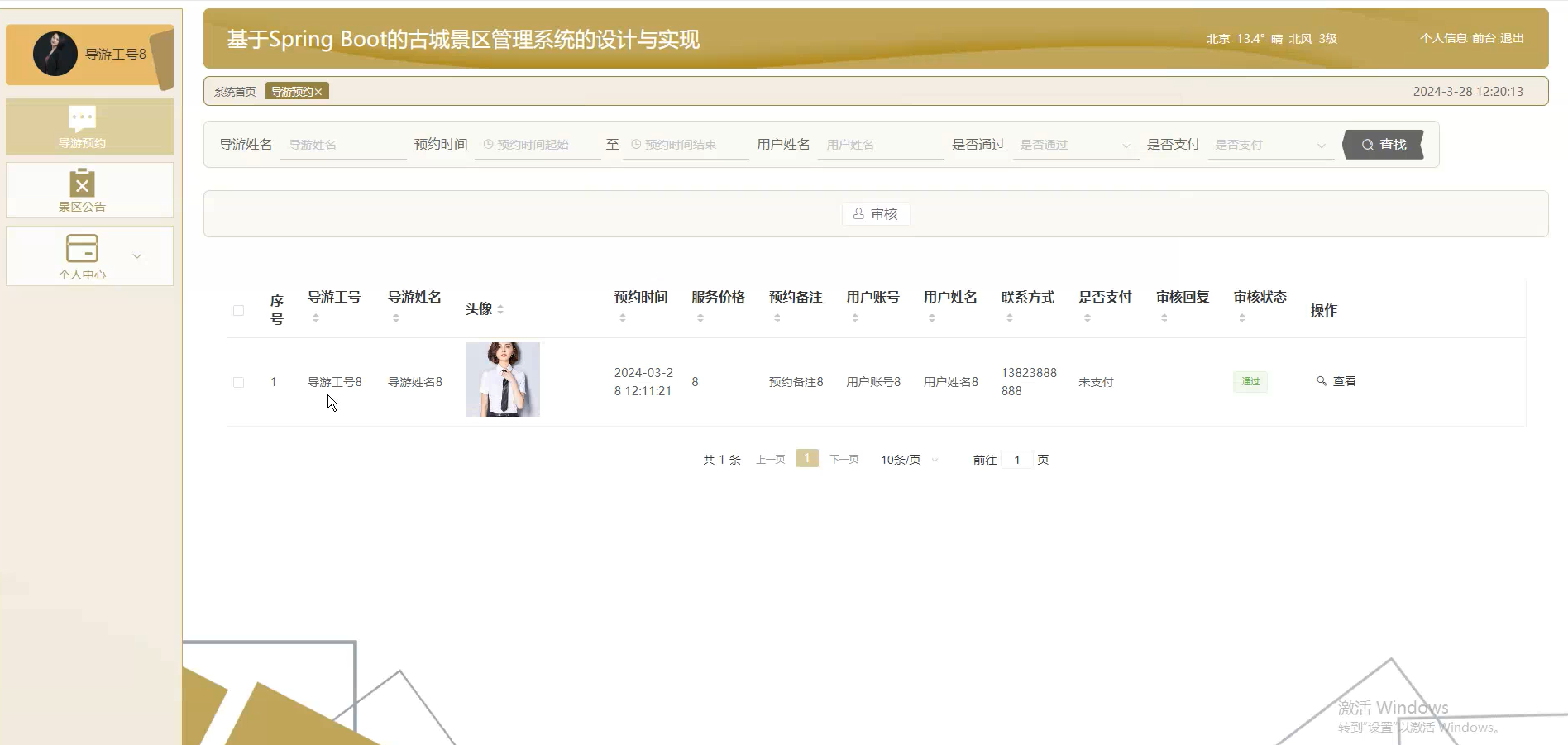Go to 前台 from header
The image size is (1568, 745).
click(1484, 38)
